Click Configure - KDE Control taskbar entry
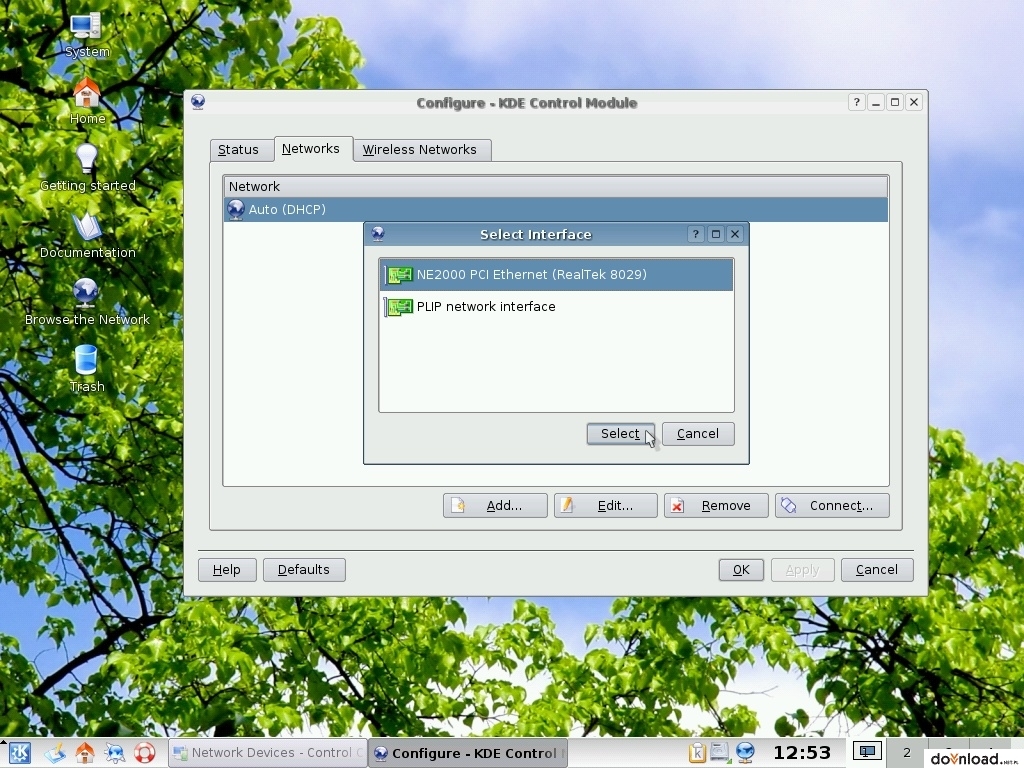Viewport: 1024px width, 768px height. (468, 753)
